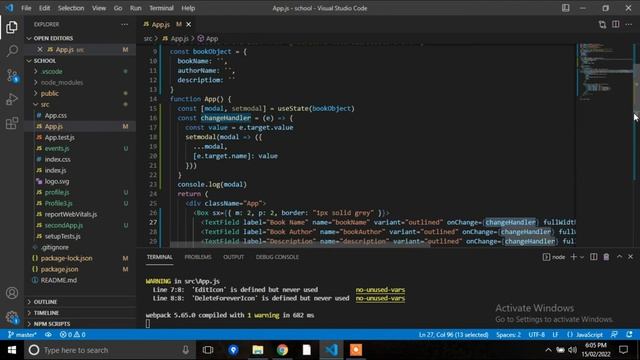
Task: Collapse the src folder
Action: pos(80,104)
